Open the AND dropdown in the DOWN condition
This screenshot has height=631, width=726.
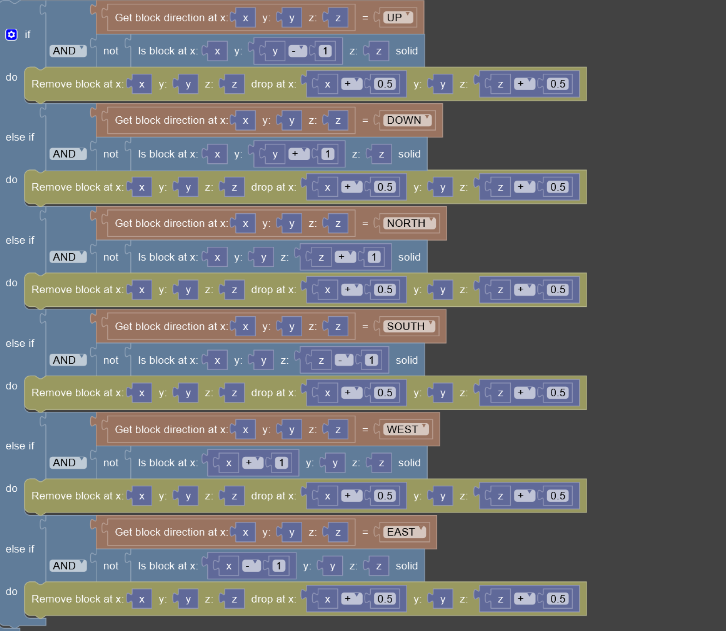click(68, 154)
